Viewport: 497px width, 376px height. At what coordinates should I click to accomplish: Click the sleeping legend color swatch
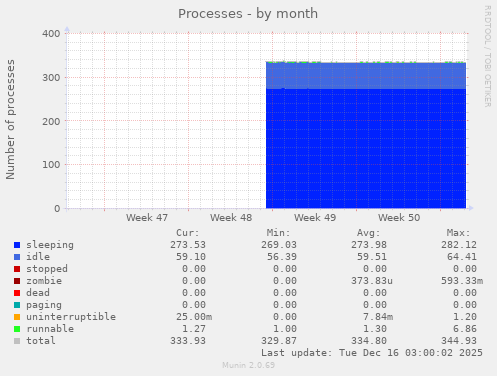pyautogui.click(x=17, y=245)
